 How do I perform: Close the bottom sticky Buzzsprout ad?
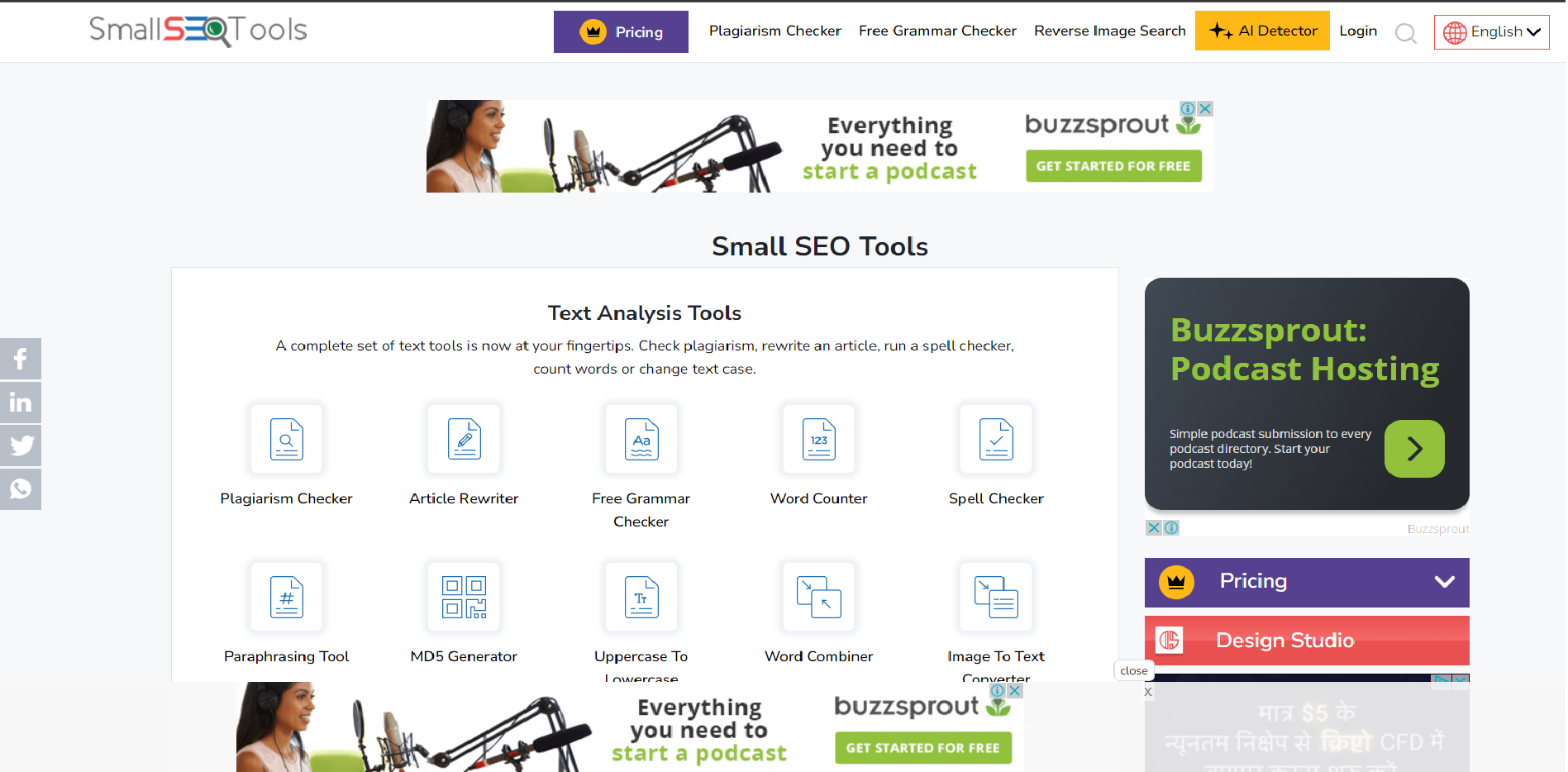tap(1014, 690)
